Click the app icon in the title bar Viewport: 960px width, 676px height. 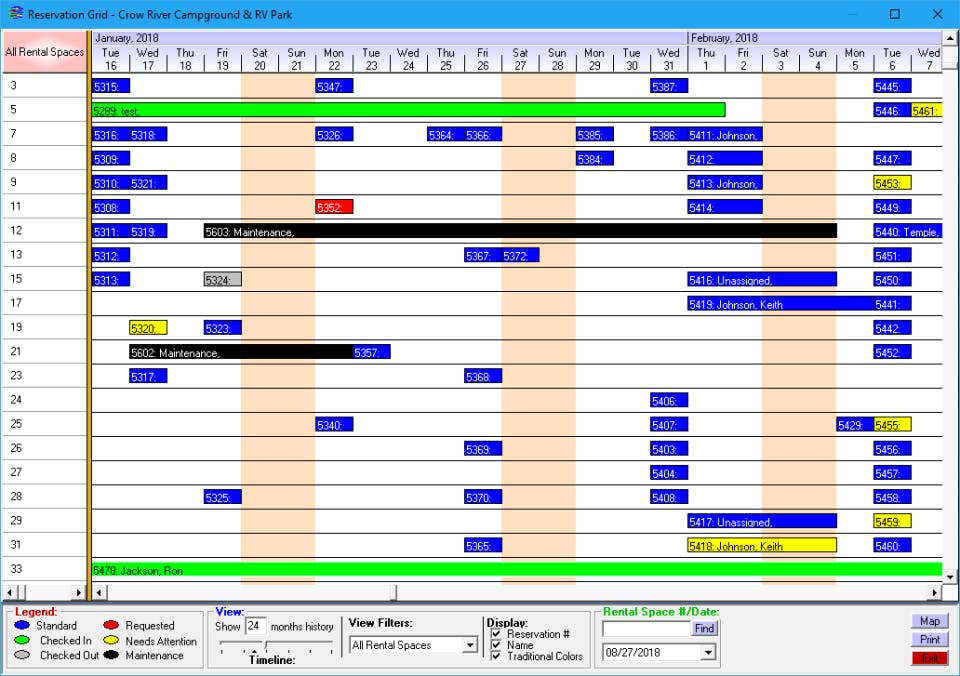[x=16, y=13]
